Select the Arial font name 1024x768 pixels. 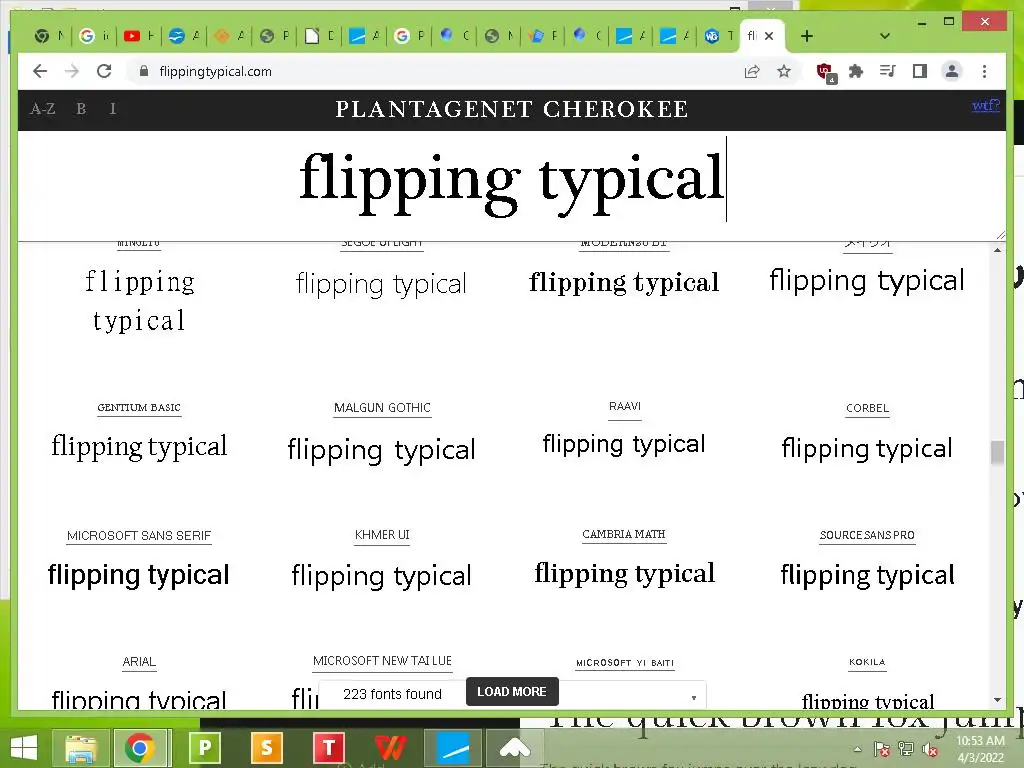[x=139, y=662]
